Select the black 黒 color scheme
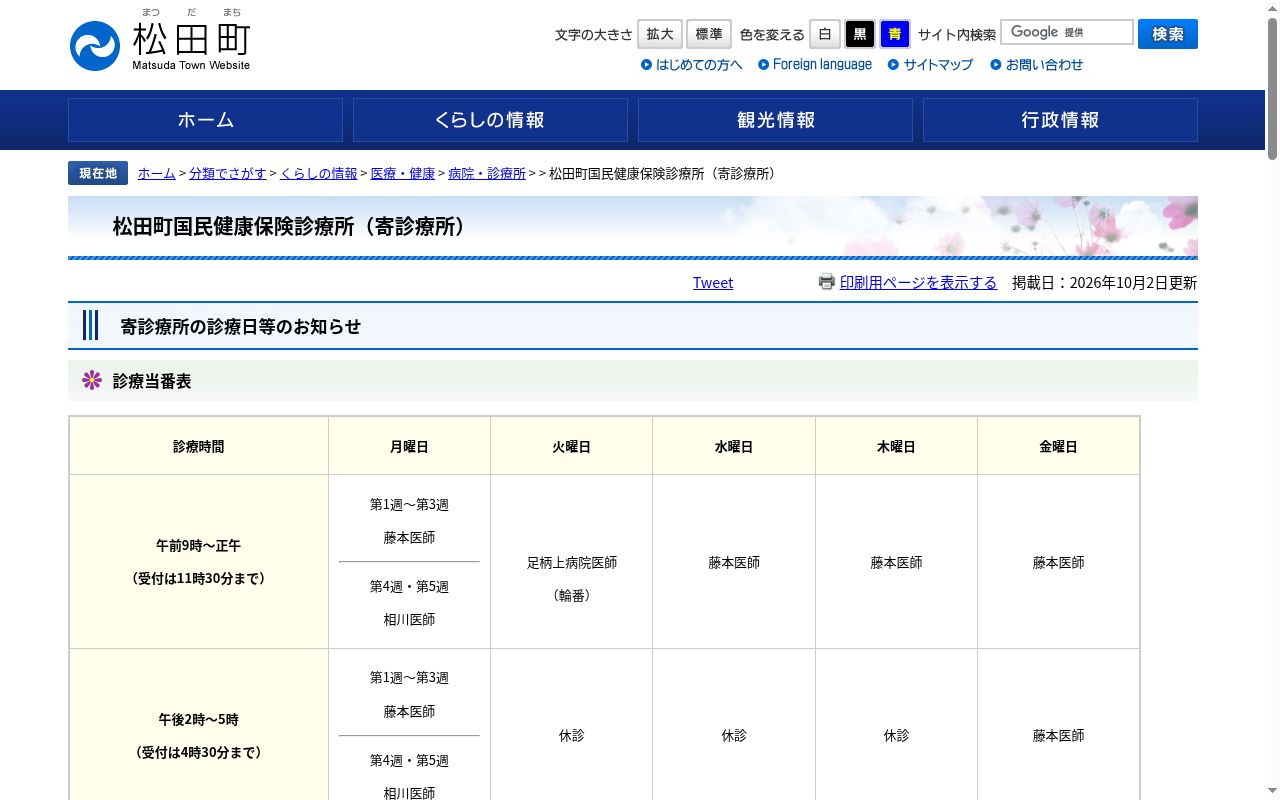Image resolution: width=1280 pixels, height=800 pixels. click(860, 34)
